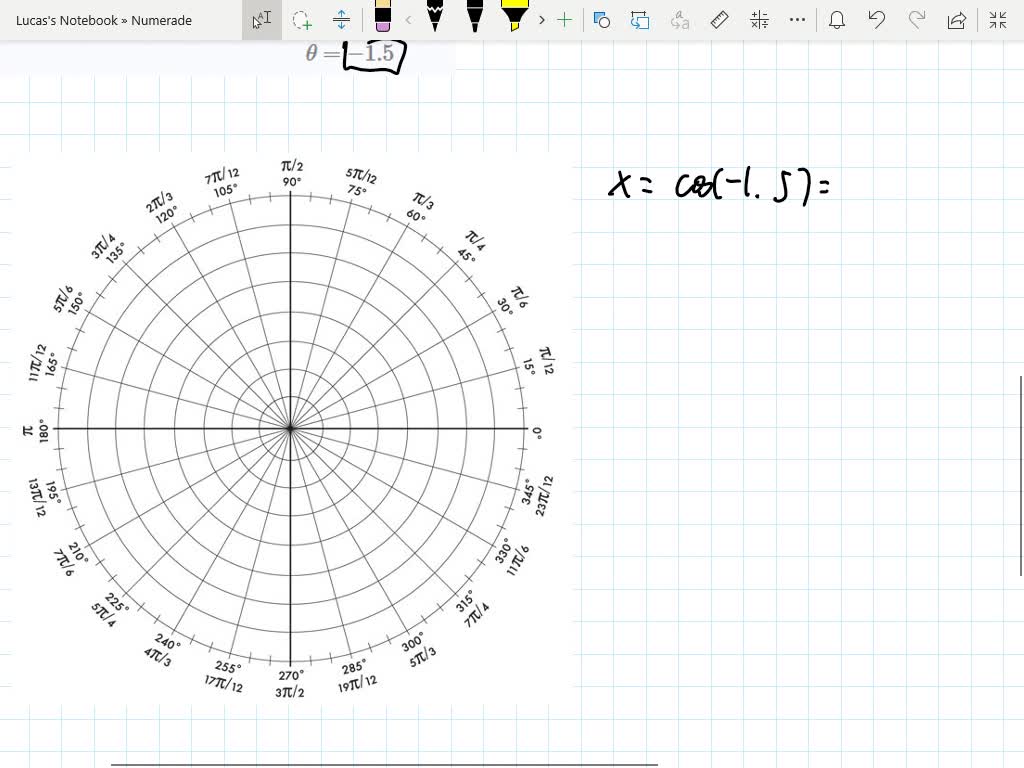Select the text/type tool
The image size is (1024, 768).
pos(263,20)
